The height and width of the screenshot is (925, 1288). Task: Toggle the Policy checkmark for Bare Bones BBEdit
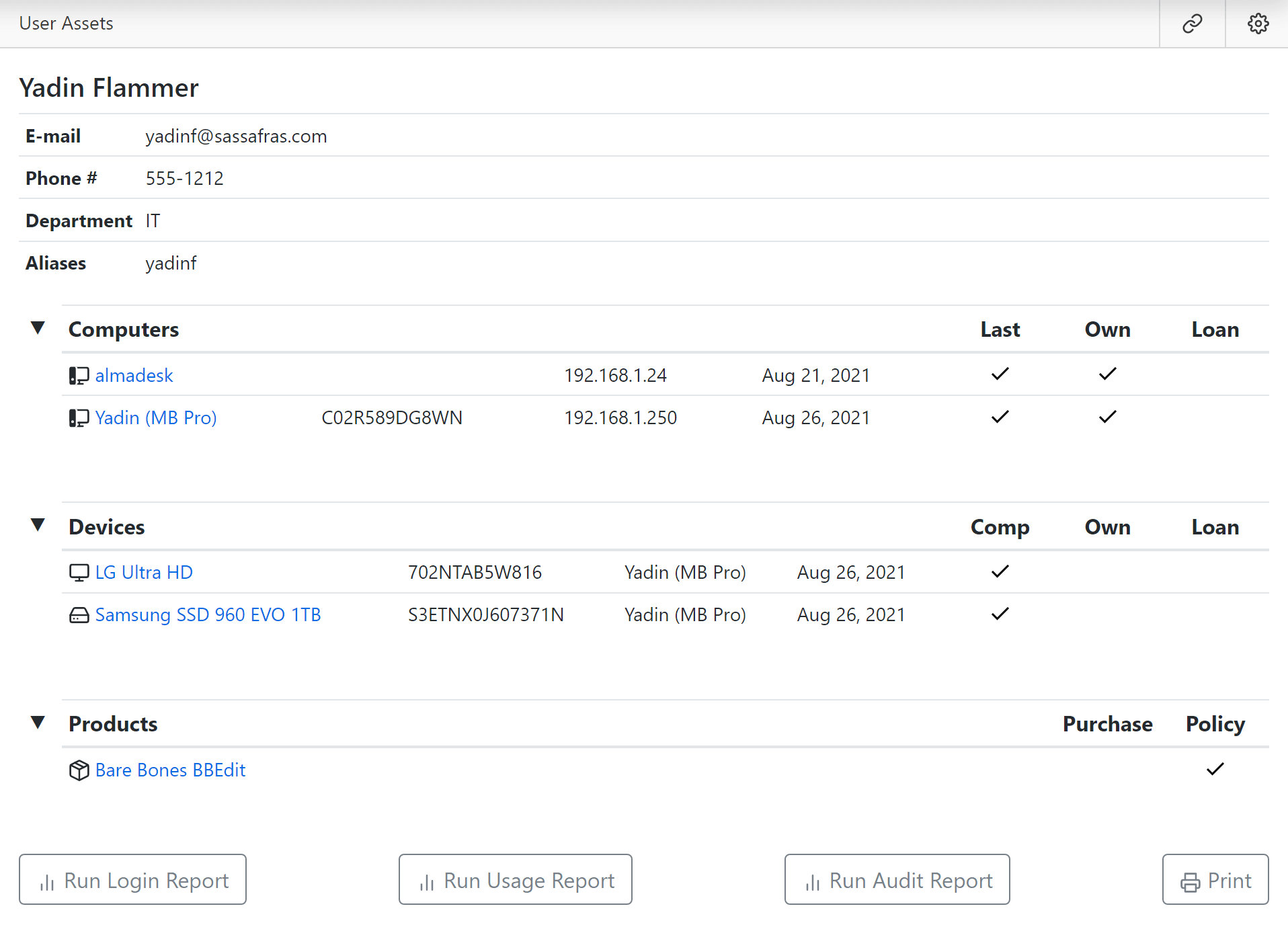pyautogui.click(x=1214, y=769)
